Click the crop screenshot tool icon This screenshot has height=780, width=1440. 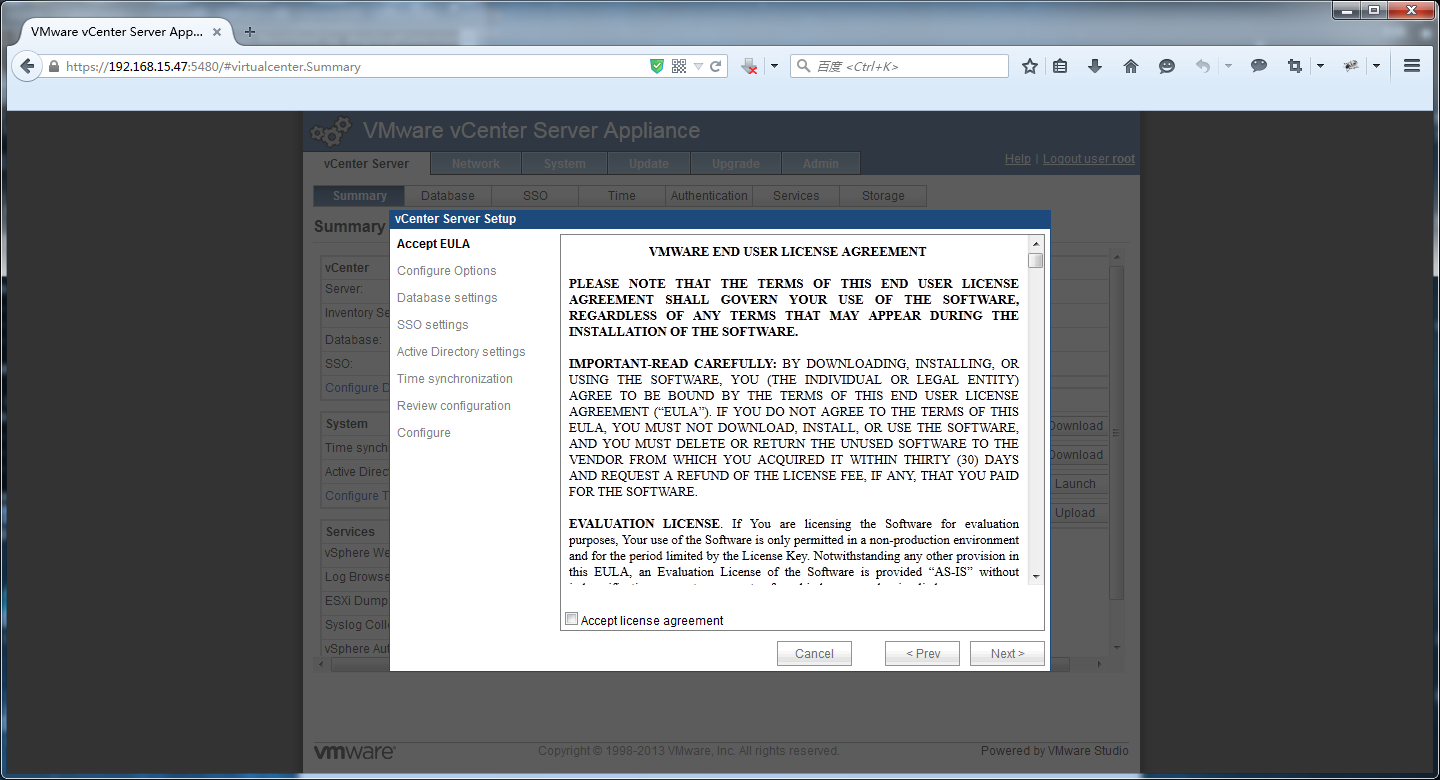(x=1295, y=66)
